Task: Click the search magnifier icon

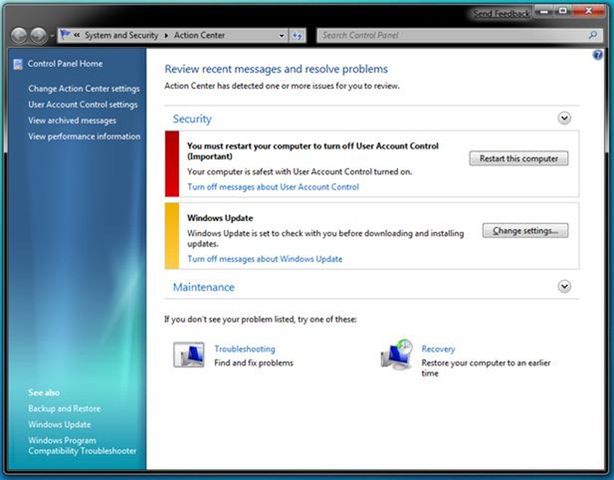Action: coord(593,35)
